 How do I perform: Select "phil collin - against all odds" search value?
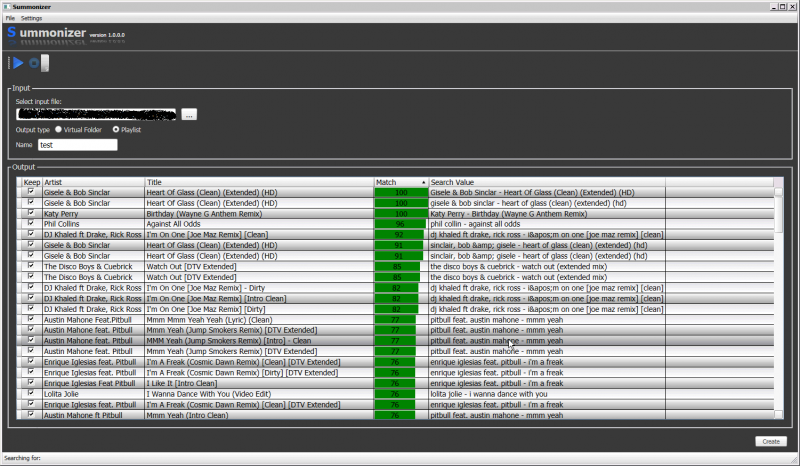tap(547, 224)
